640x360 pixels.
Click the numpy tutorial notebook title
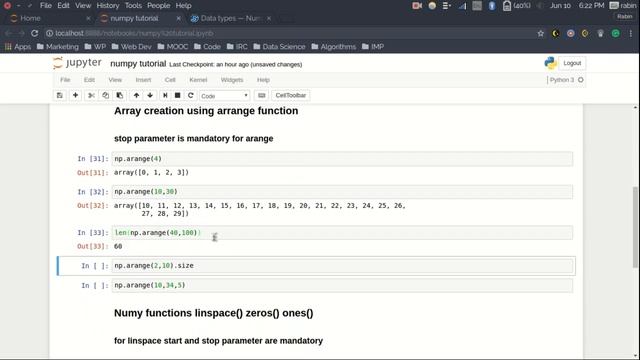point(138,64)
